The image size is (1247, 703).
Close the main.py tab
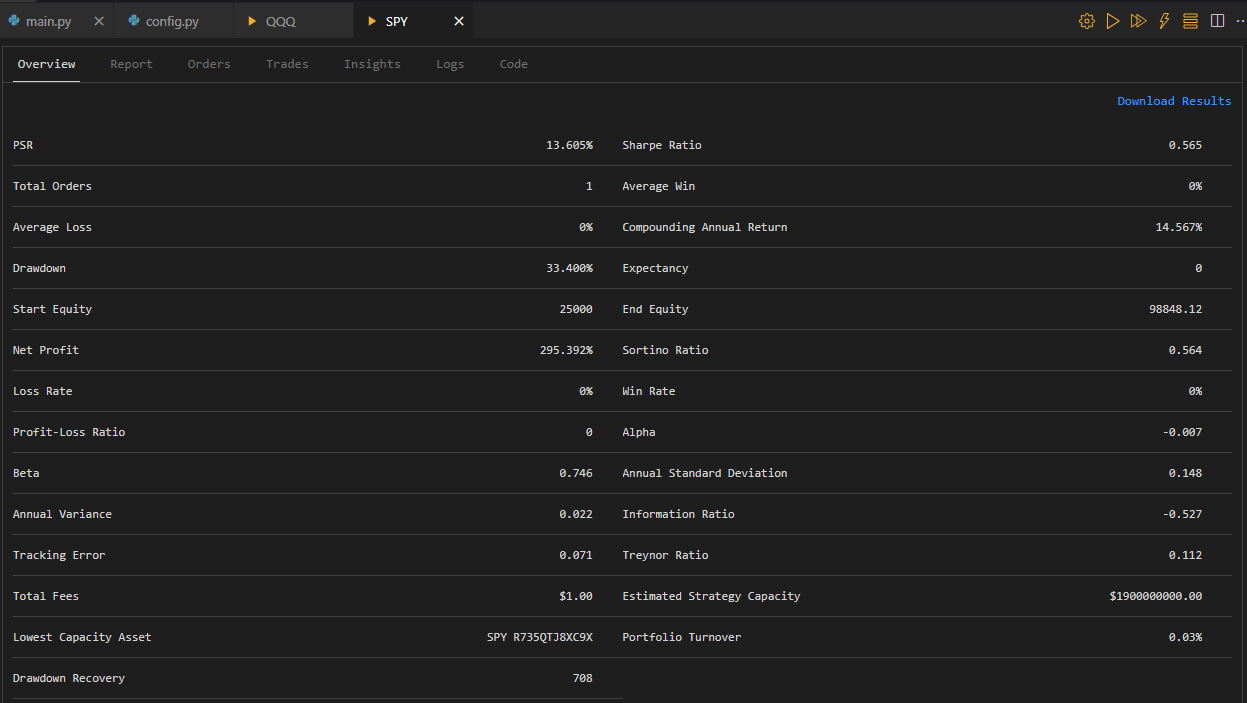pyautogui.click(x=98, y=21)
